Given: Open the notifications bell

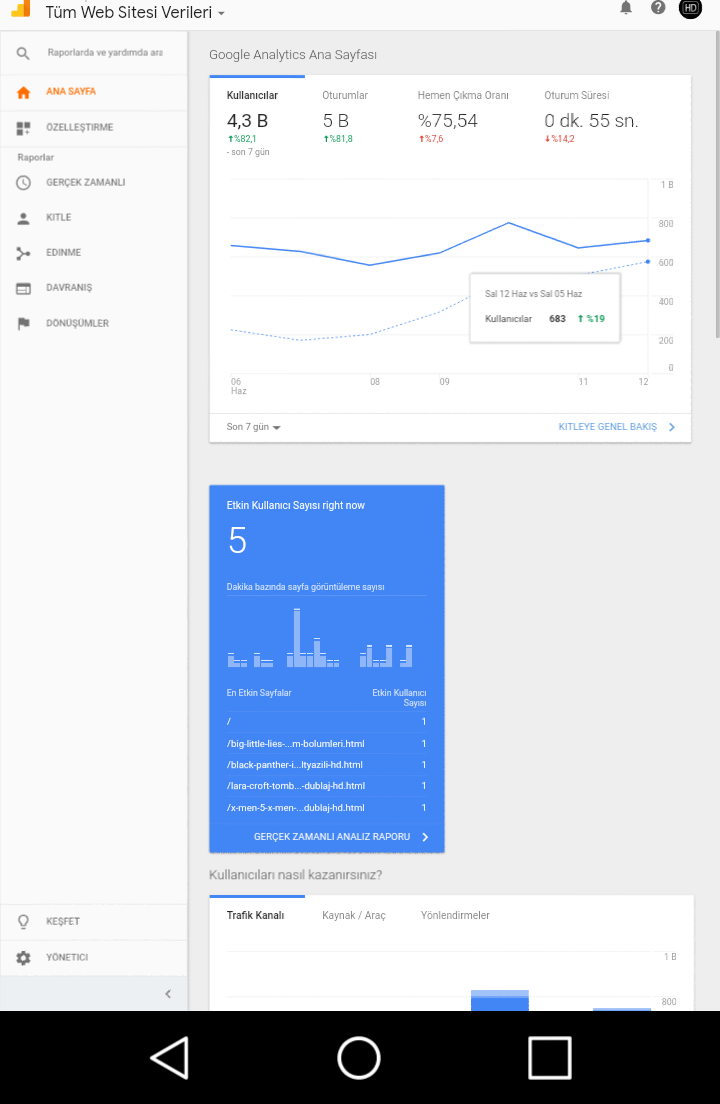Looking at the screenshot, I should click(x=626, y=8).
